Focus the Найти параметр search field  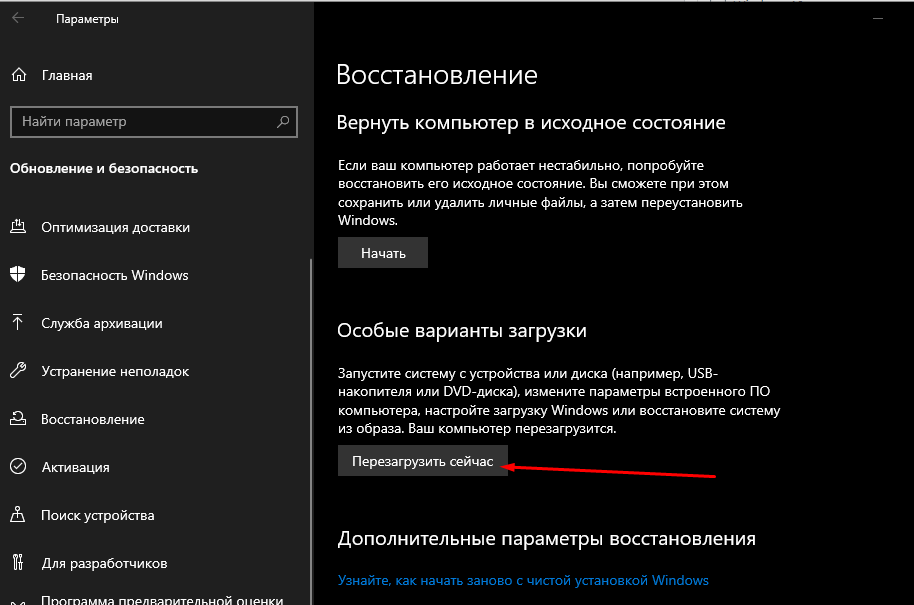[x=140, y=122]
